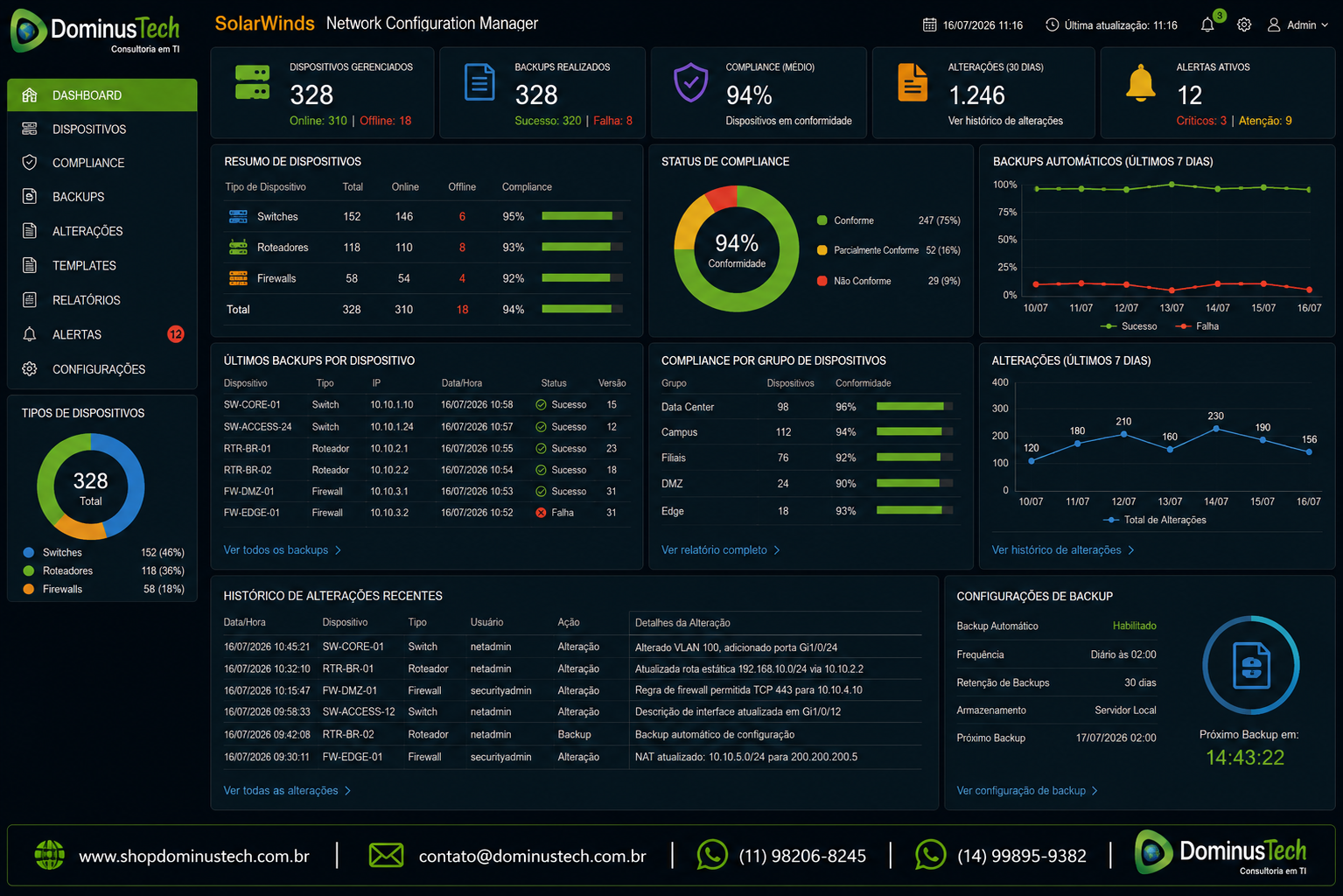The image size is (1343, 896).
Task: Click chevron next to Ver todas as alterações
Action: 348,791
